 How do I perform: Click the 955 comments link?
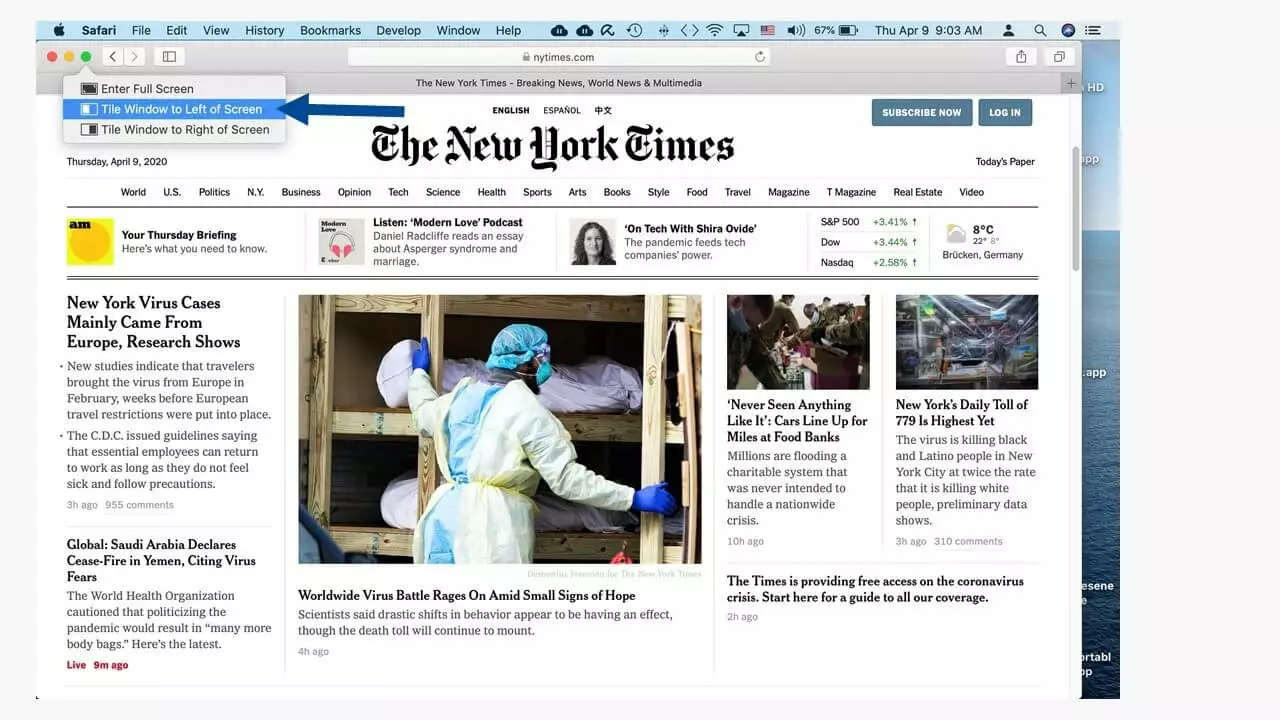point(139,505)
